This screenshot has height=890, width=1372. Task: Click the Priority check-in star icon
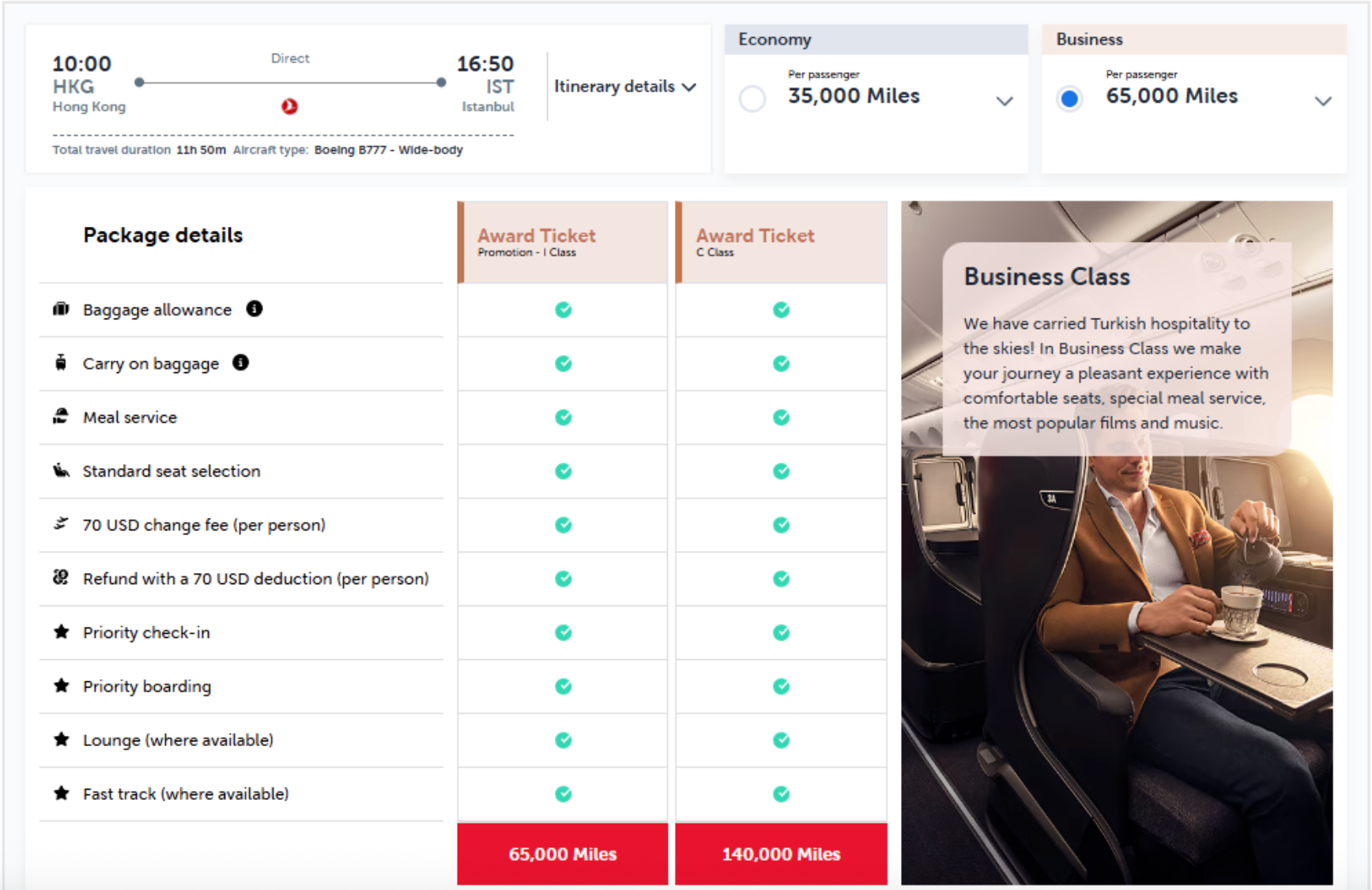click(61, 632)
